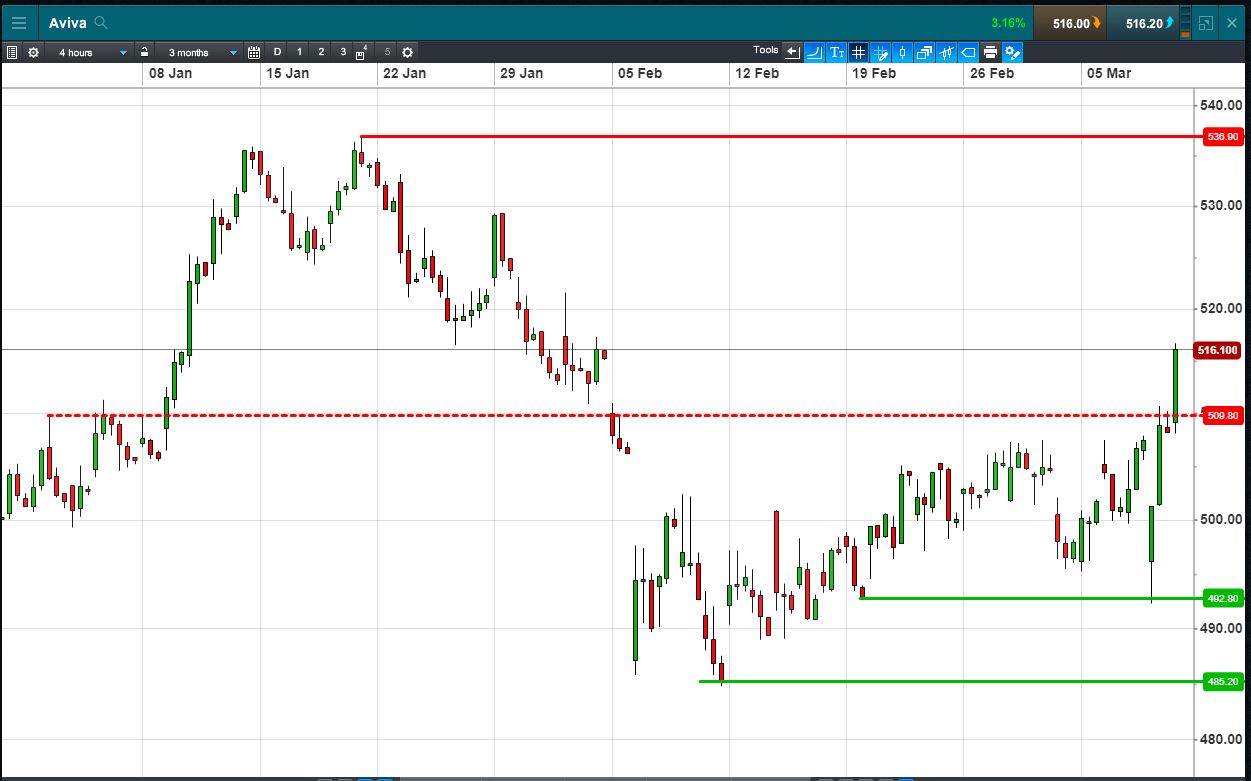The width and height of the screenshot is (1251, 781).
Task: Click the 530.00 price axis label
Action: click(x=1221, y=205)
